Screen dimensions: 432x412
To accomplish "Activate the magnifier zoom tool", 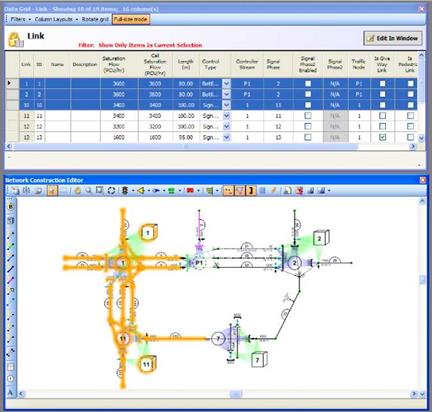I will [x=89, y=191].
